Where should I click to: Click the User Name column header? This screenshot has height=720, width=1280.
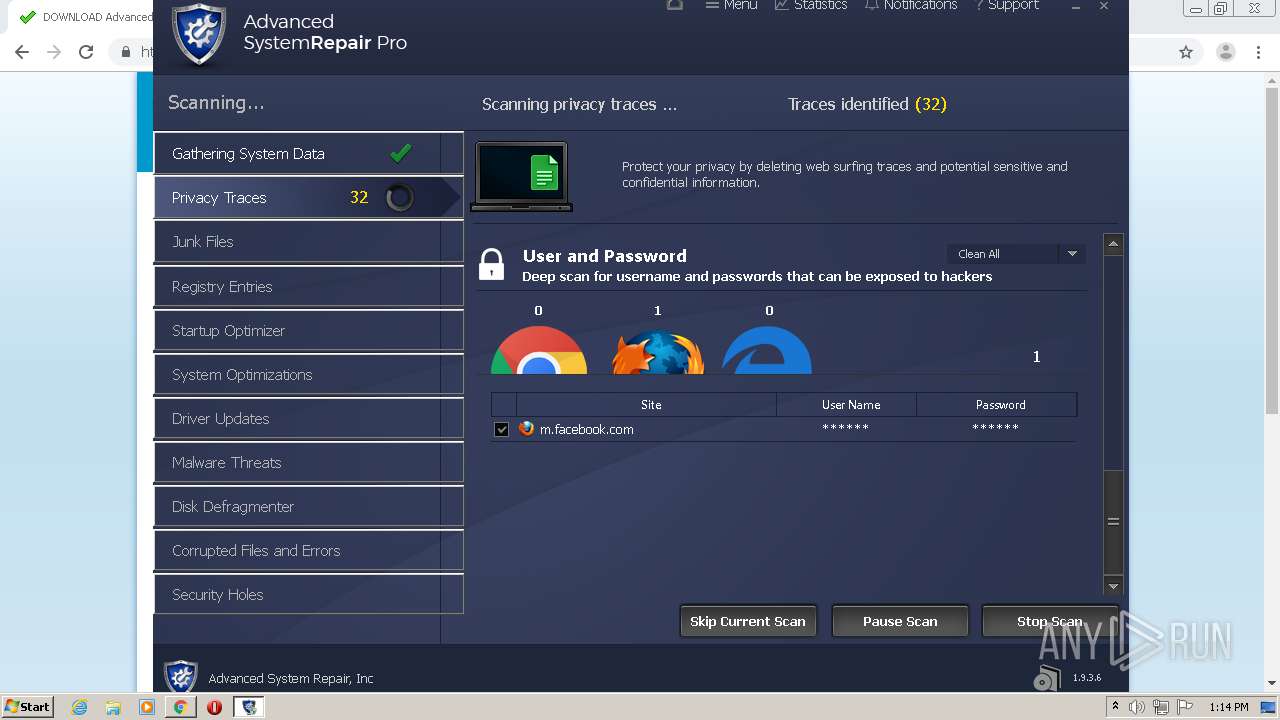pyautogui.click(x=851, y=405)
